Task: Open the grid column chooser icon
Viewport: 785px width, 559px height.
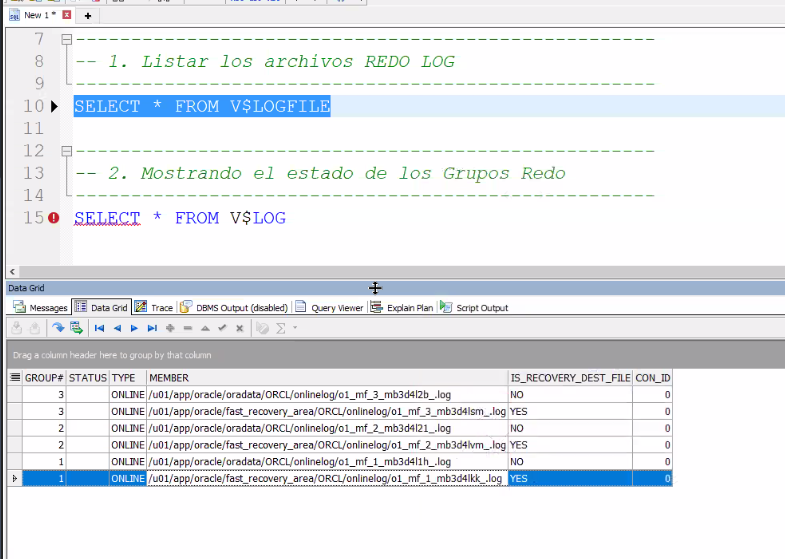Action: 14,378
